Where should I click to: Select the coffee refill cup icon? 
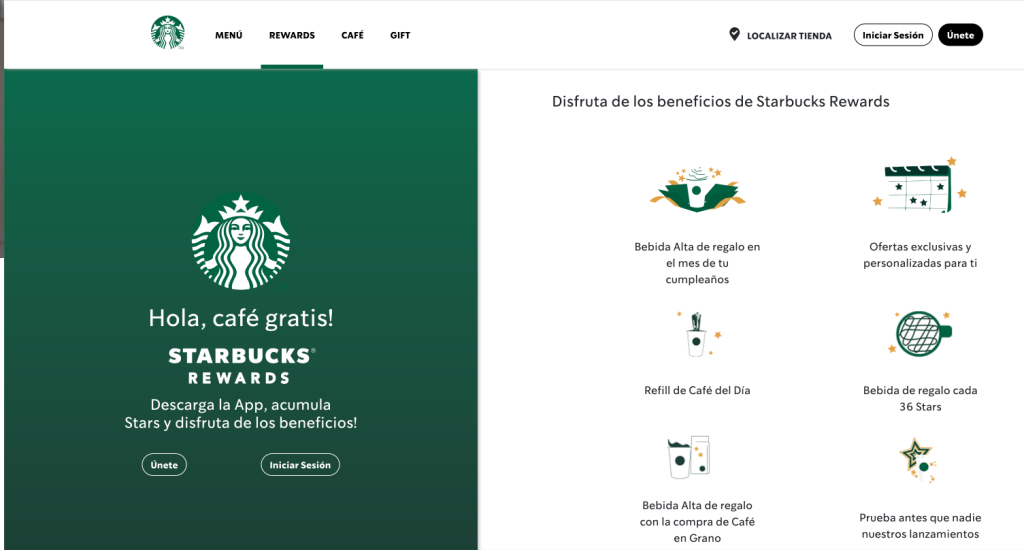coord(697,334)
